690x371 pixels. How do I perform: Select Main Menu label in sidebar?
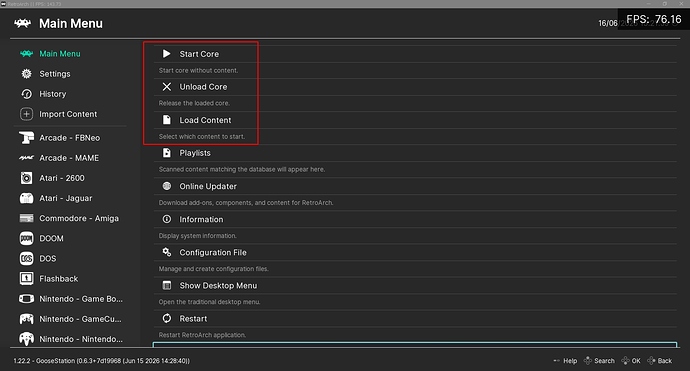(60, 54)
